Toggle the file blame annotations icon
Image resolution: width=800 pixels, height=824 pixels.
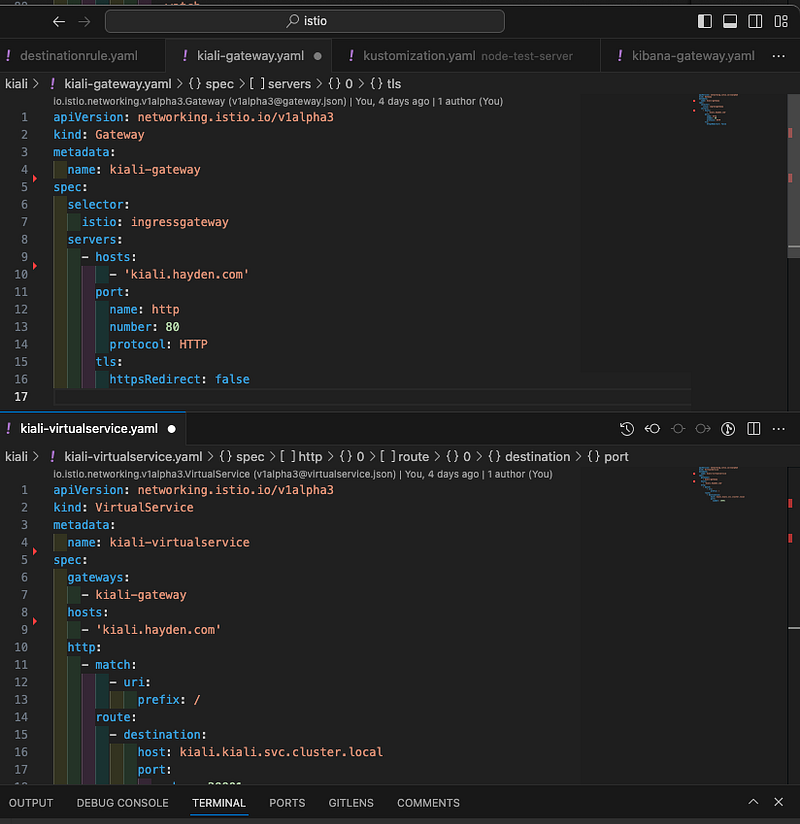(x=728, y=429)
